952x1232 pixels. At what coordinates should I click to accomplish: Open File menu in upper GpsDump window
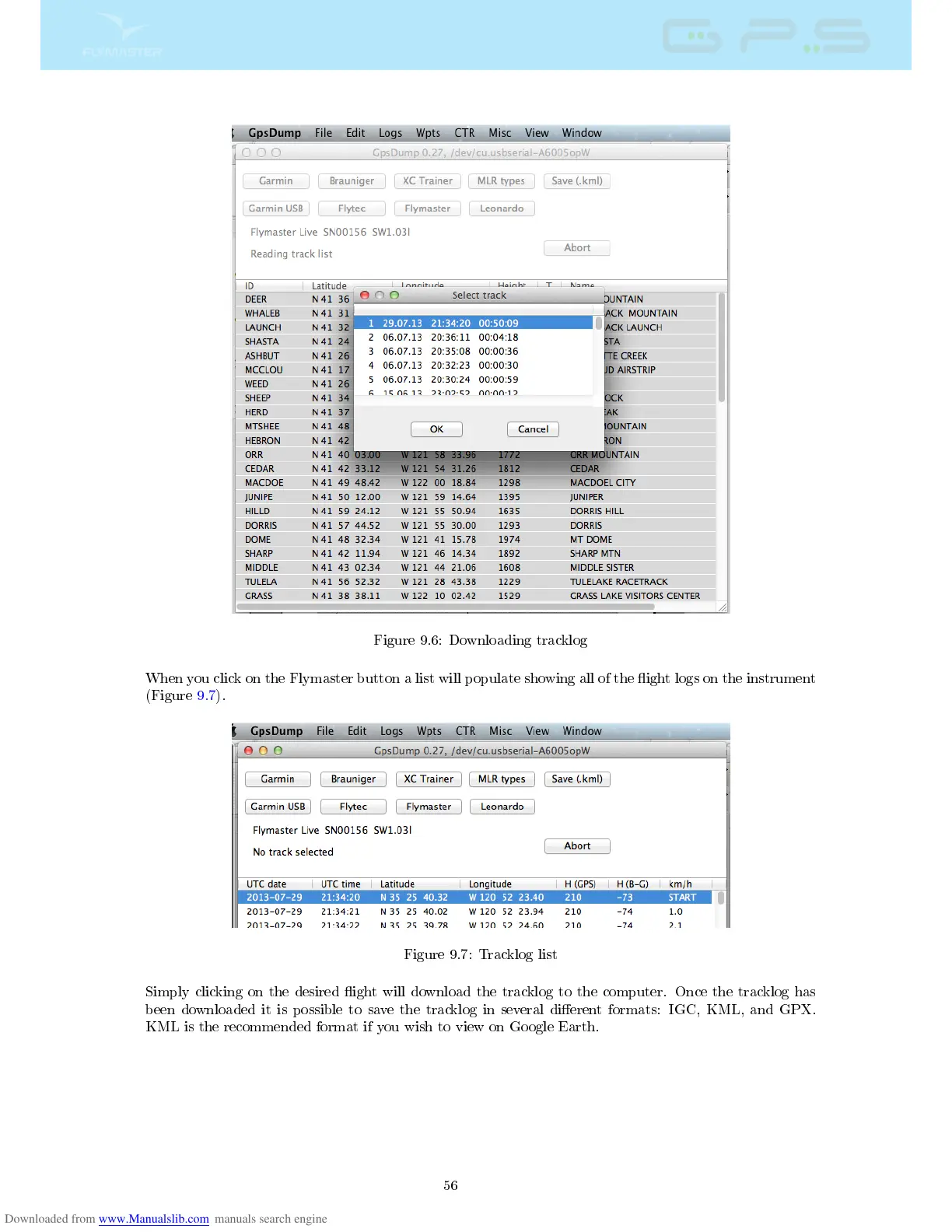click(324, 133)
